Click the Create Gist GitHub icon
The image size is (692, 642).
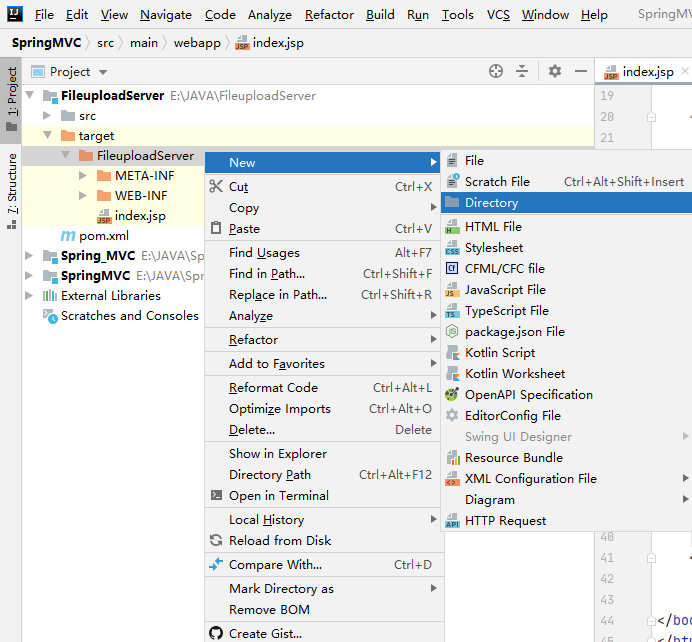(x=215, y=633)
